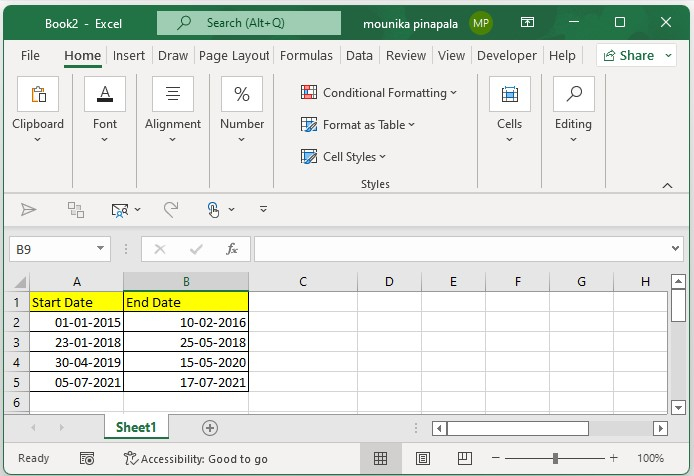Zoom in with the plus button

click(613, 458)
